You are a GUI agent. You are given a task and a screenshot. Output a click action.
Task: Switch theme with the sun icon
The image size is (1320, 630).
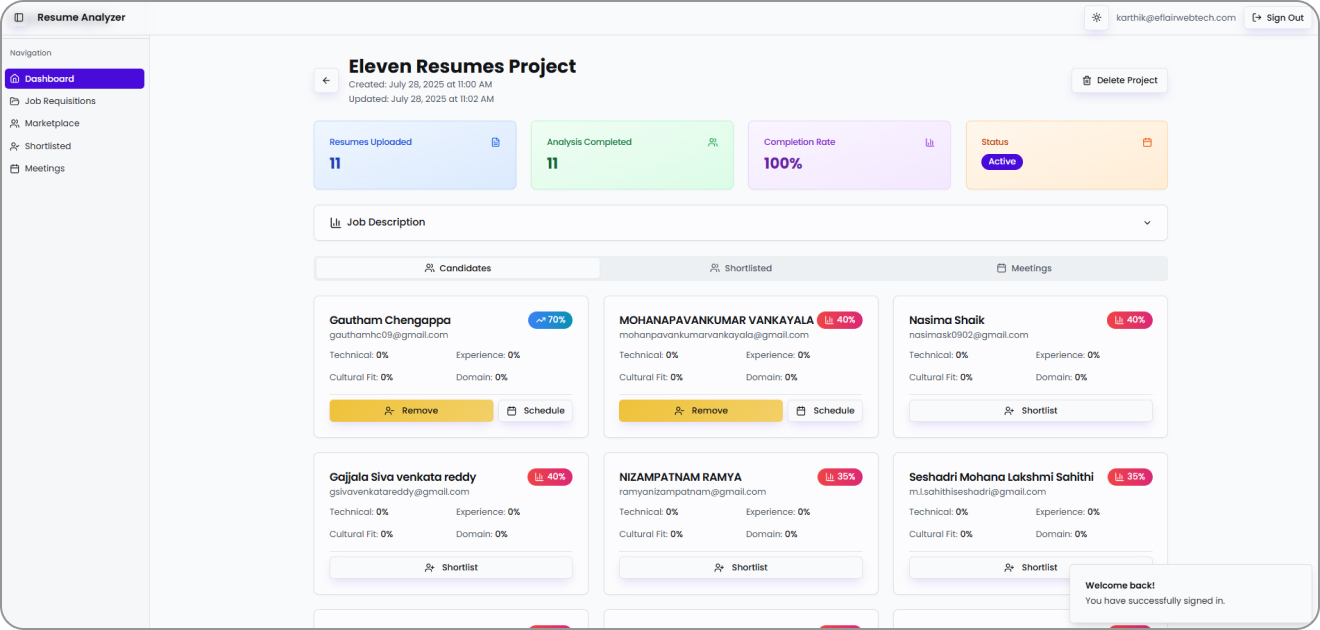point(1097,18)
